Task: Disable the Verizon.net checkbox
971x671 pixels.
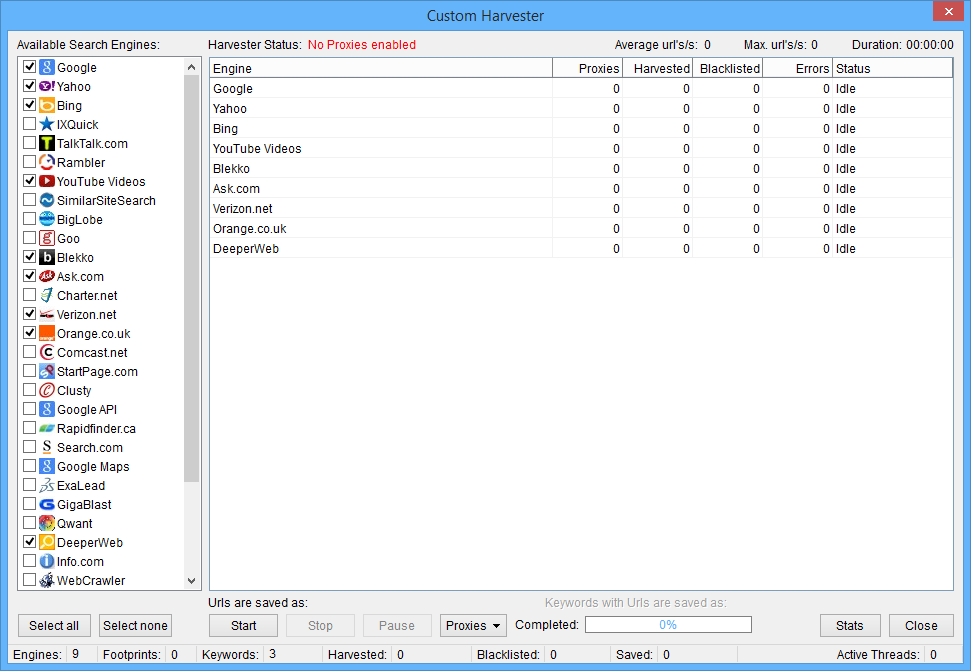Action: click(29, 314)
